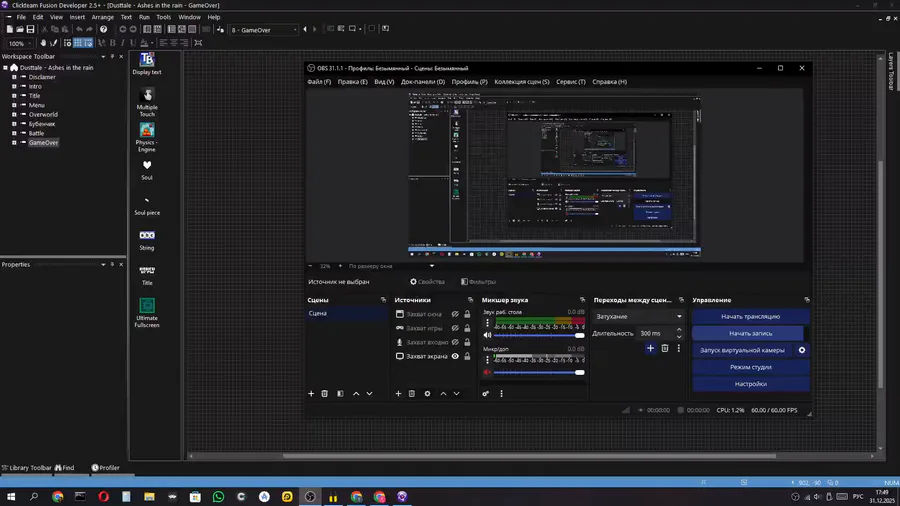Click the Режим студии button in OBS

[x=751, y=367]
